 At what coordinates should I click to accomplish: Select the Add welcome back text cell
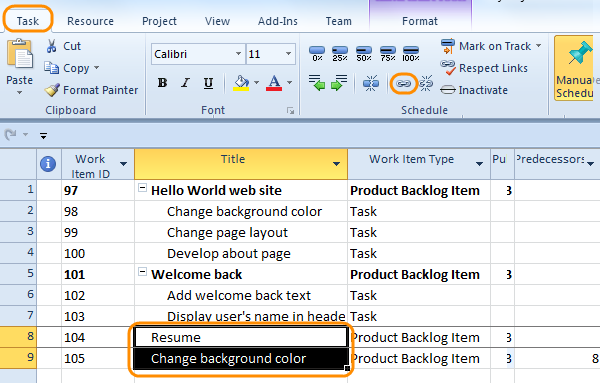pyautogui.click(x=241, y=295)
